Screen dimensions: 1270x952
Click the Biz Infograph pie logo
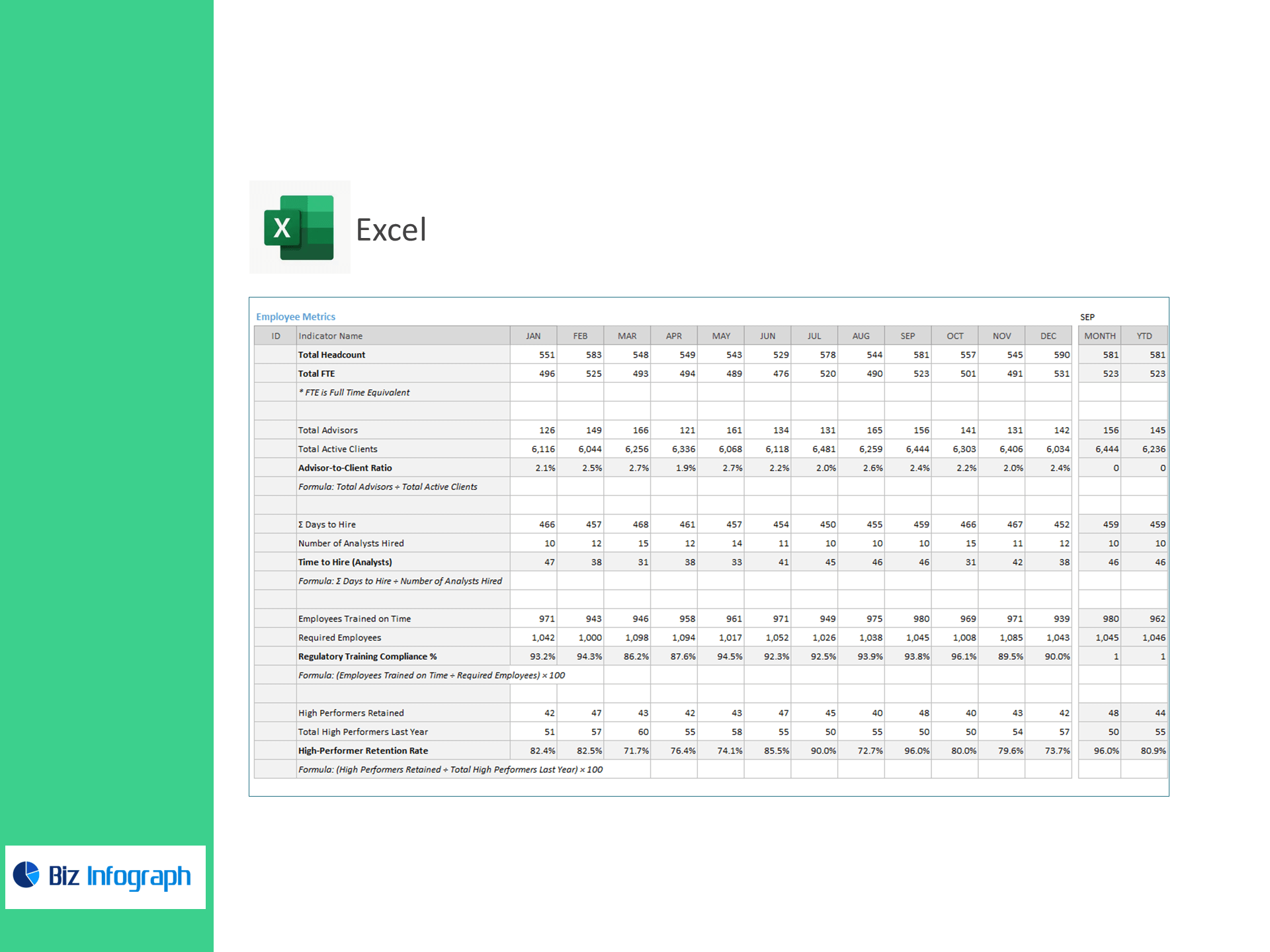[x=27, y=875]
